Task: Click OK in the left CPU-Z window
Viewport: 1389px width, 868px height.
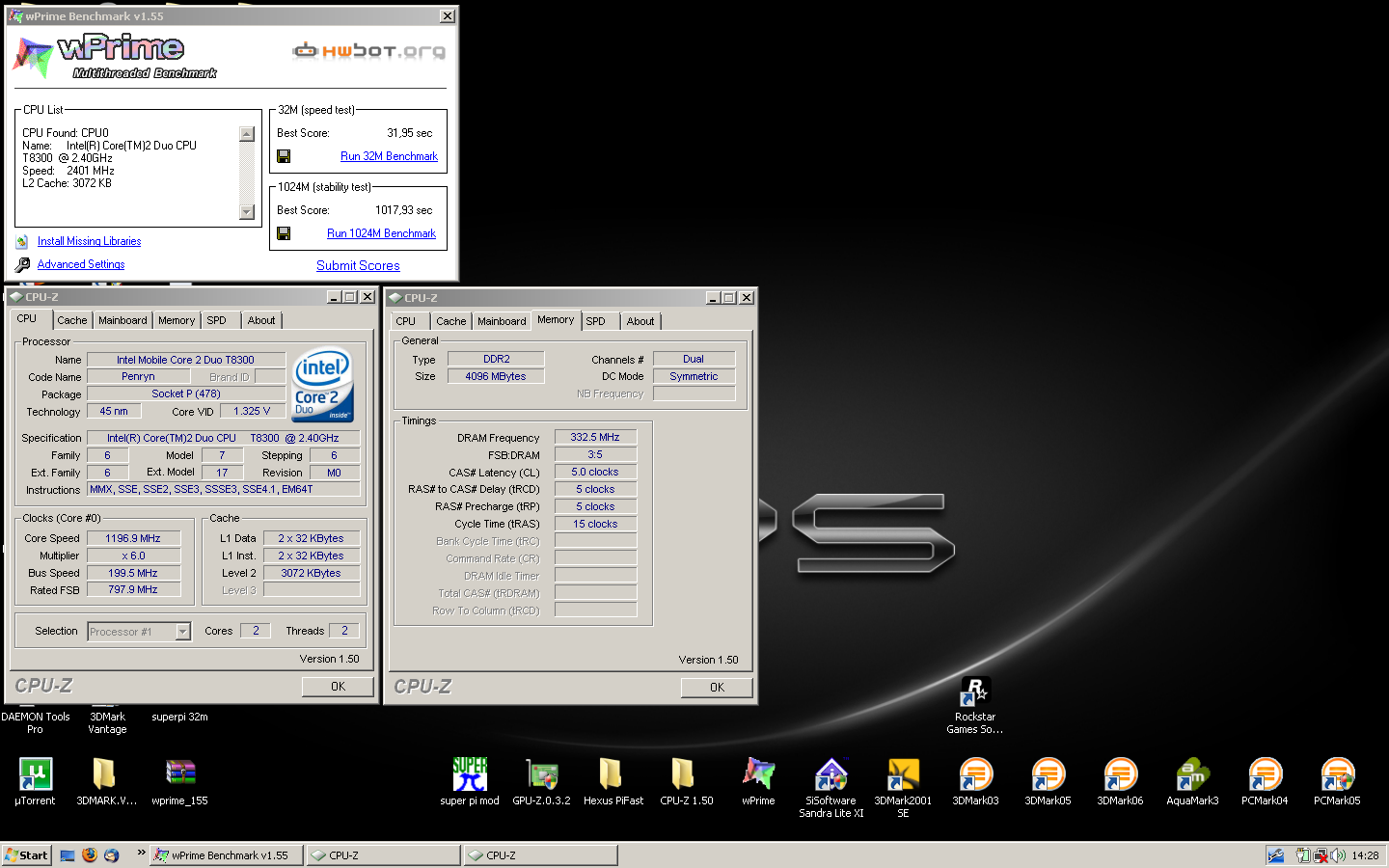Action: point(338,687)
